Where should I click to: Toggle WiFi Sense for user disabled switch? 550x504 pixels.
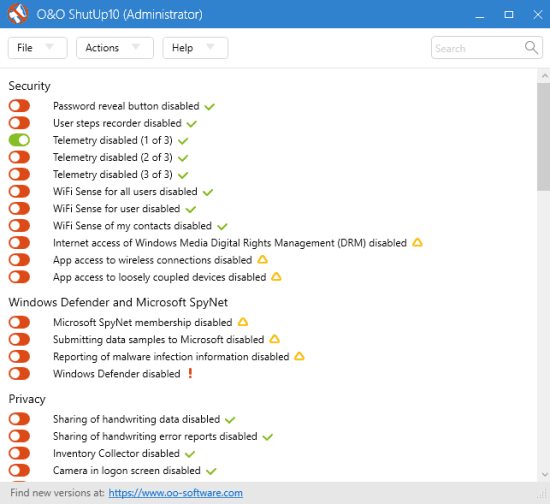pyautogui.click(x=19, y=208)
